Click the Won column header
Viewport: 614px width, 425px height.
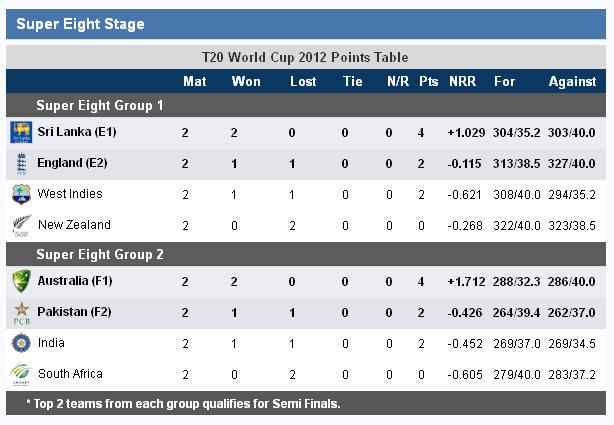(x=246, y=81)
